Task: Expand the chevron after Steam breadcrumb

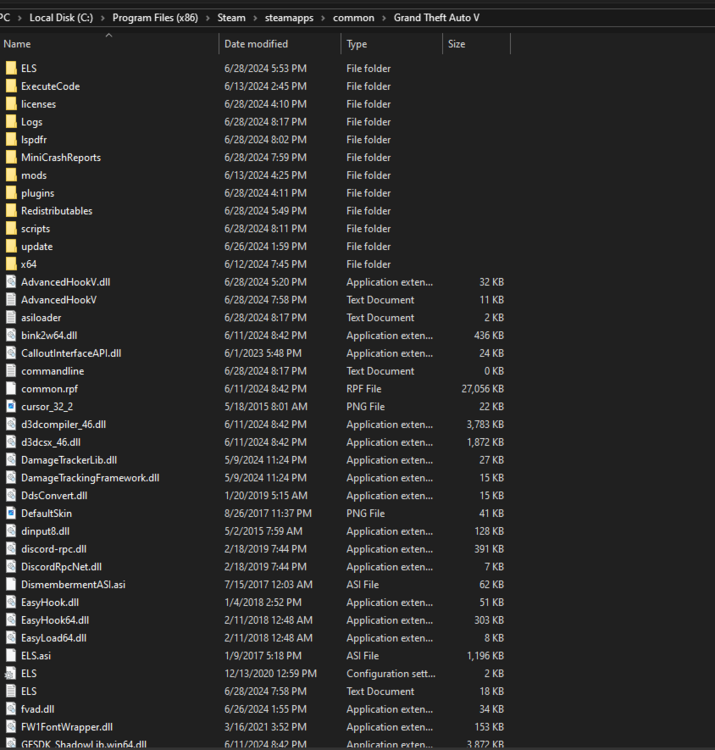Action: point(255,18)
